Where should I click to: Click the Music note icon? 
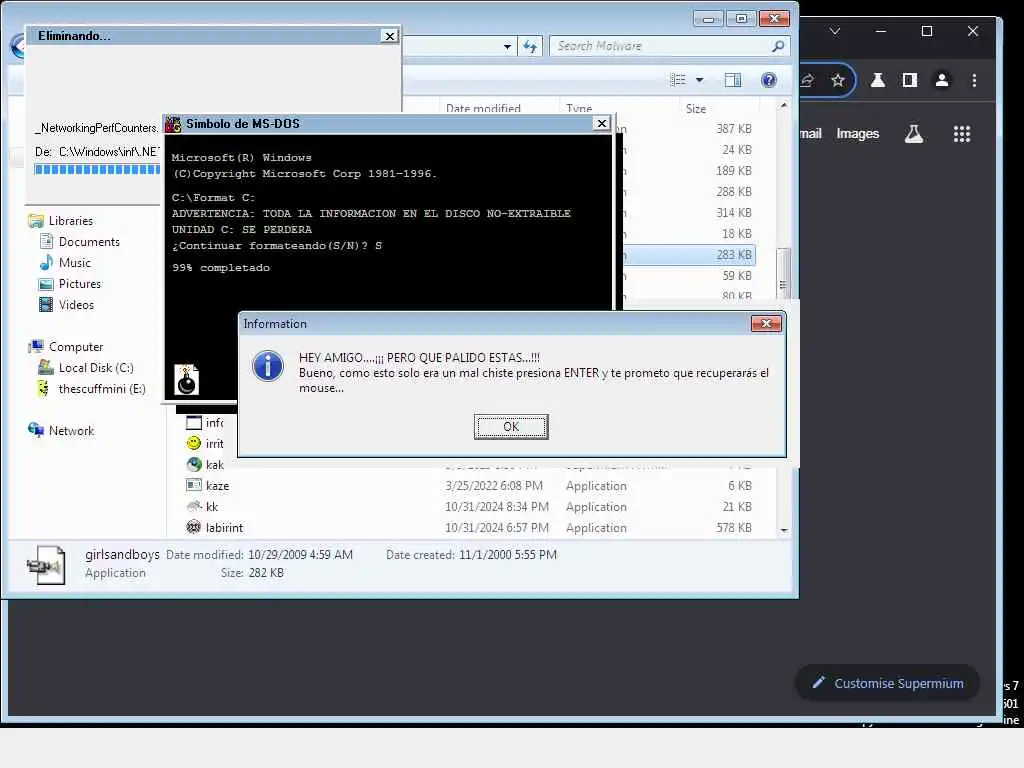pos(46,263)
